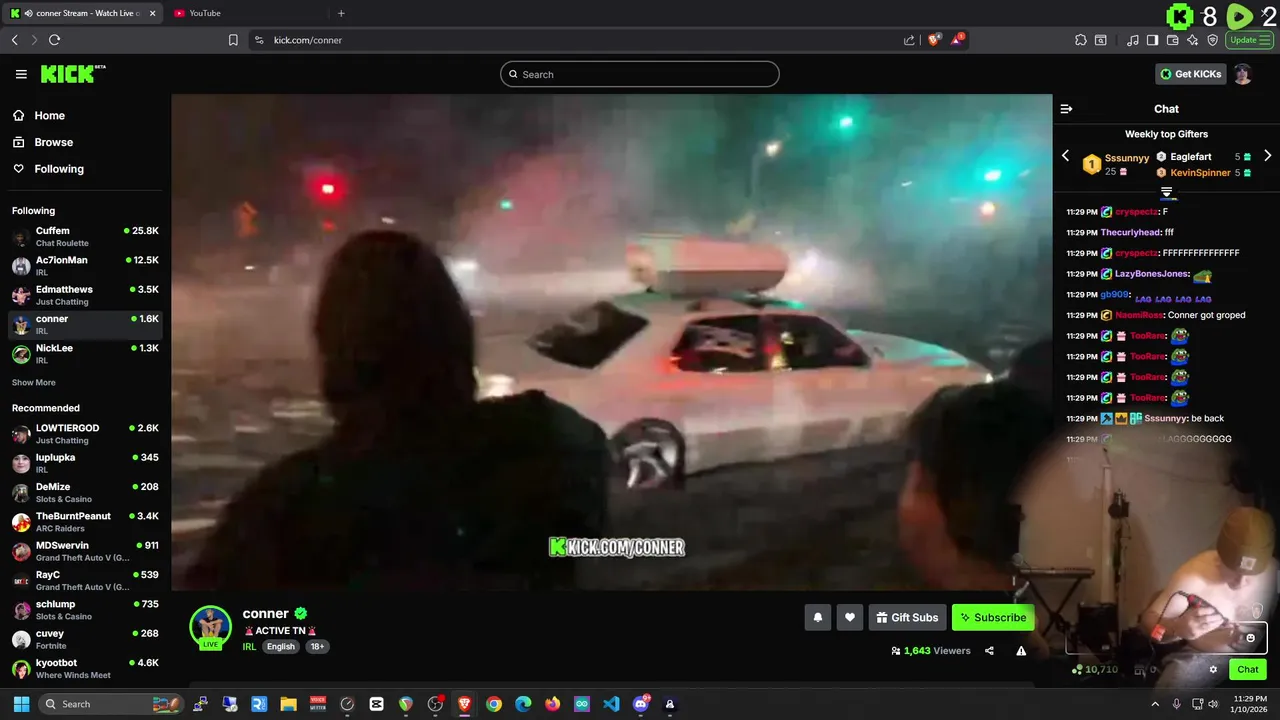
Task: Send message with green Chat button
Action: [x=1248, y=670]
